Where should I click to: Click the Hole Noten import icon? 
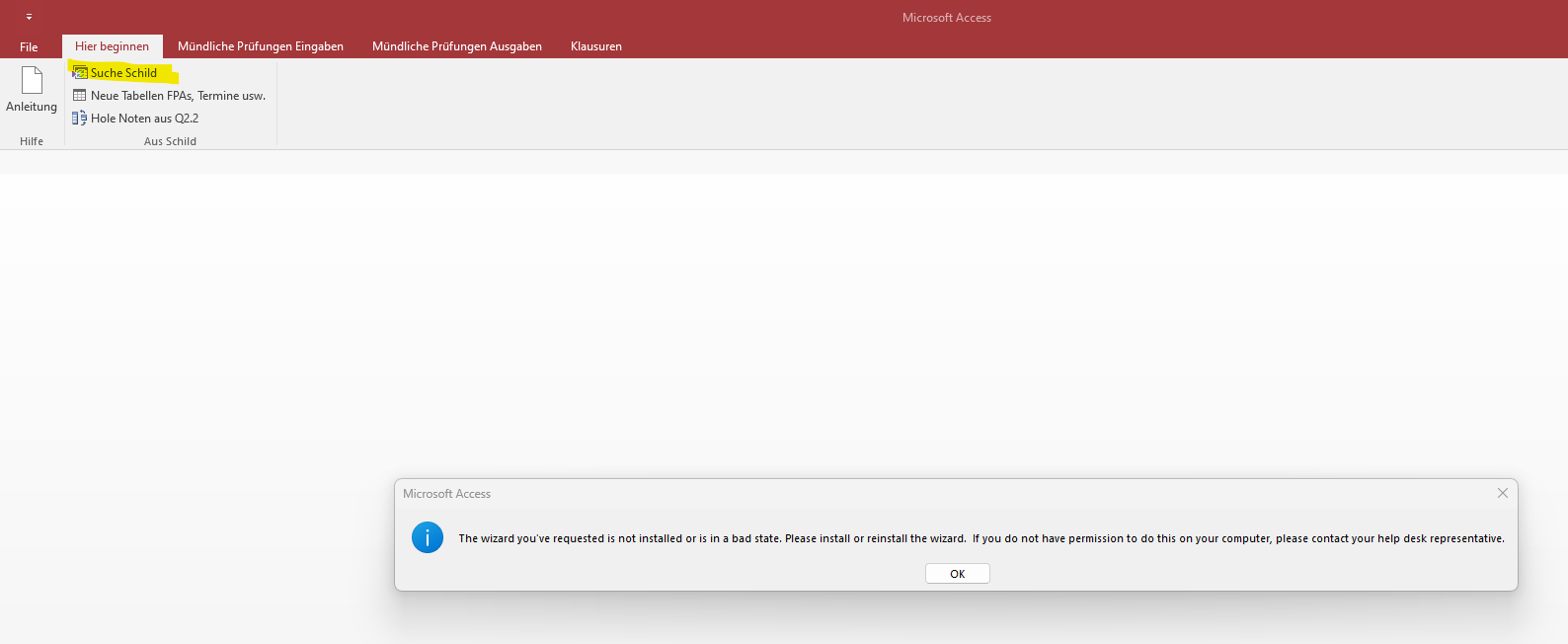coord(80,119)
